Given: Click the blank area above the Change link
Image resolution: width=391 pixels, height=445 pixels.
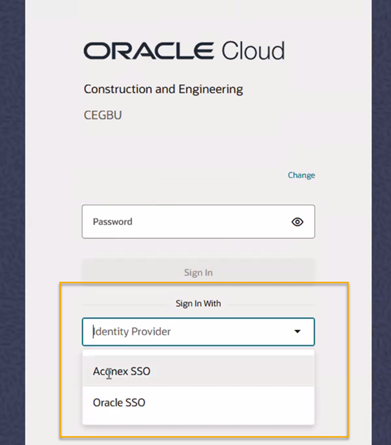Looking at the screenshot, I should tap(301, 150).
